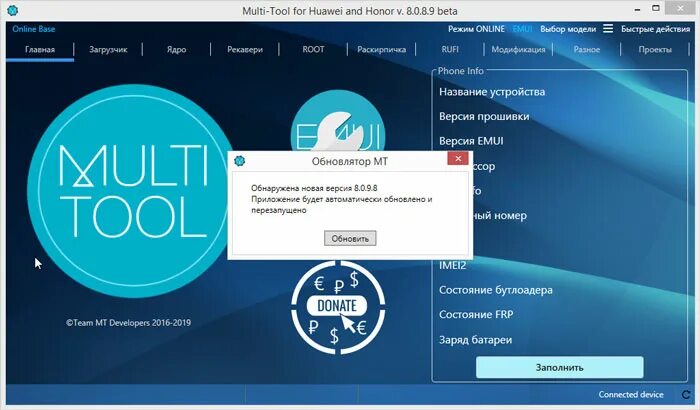Click the Заполнить button
700x410 pixels.
(x=559, y=368)
